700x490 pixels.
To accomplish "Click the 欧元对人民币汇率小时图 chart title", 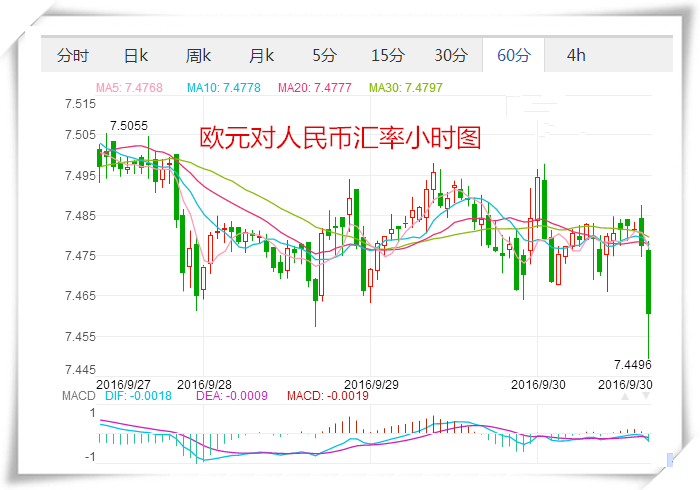I will click(x=340, y=137).
